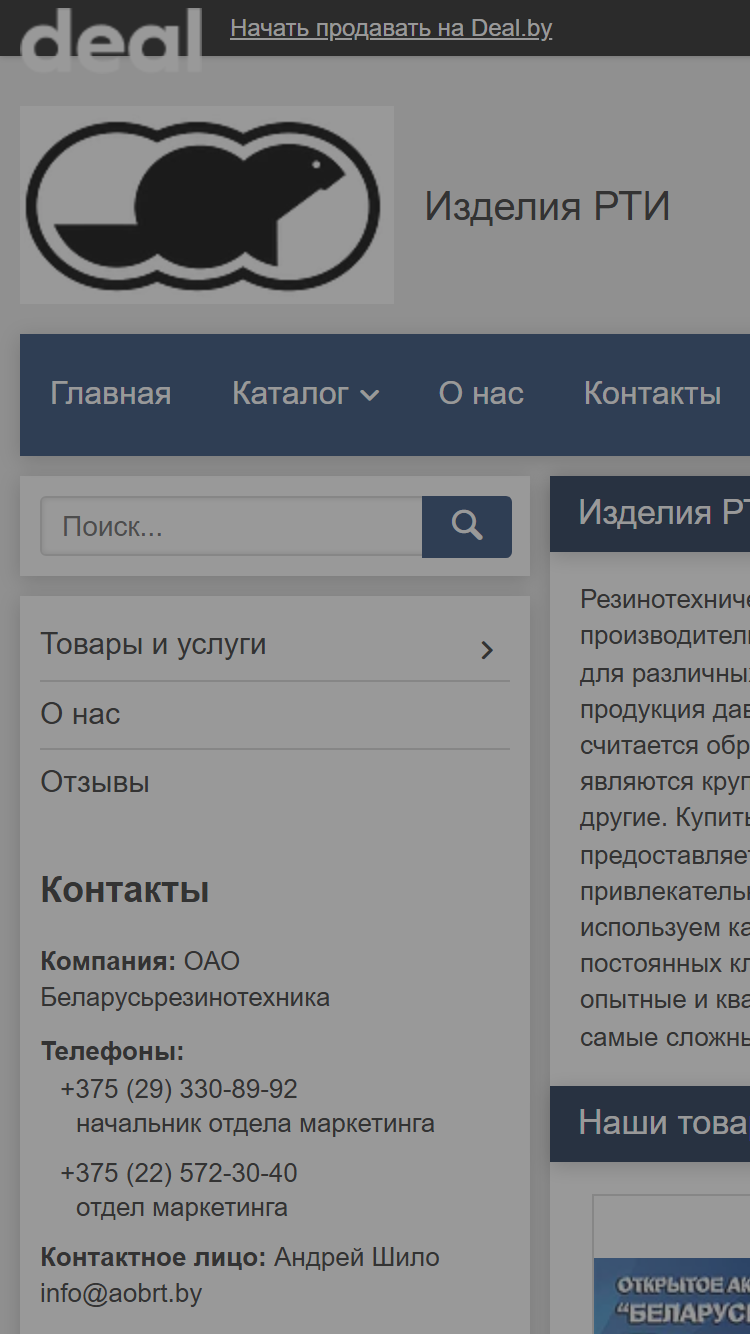Go to the 'Главная' menu item

pyautogui.click(x=111, y=394)
